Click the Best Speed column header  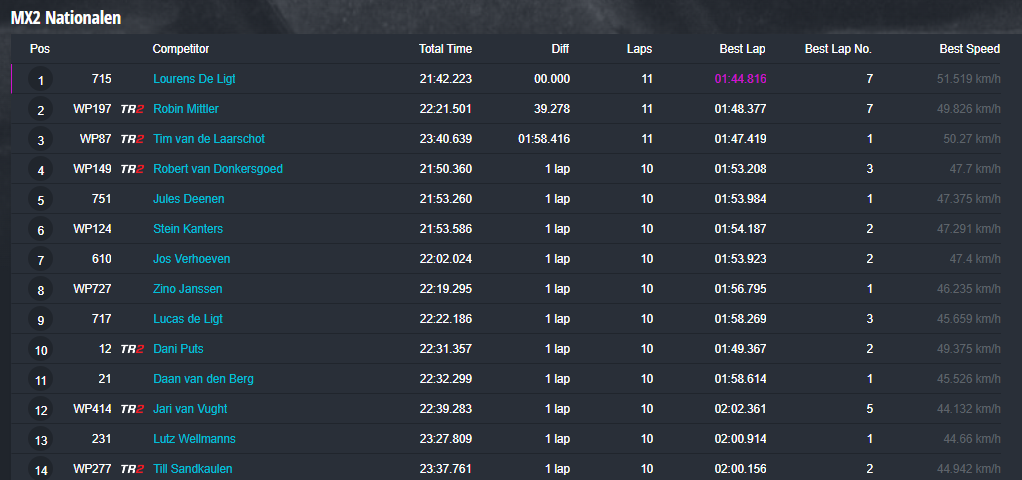[969, 49]
